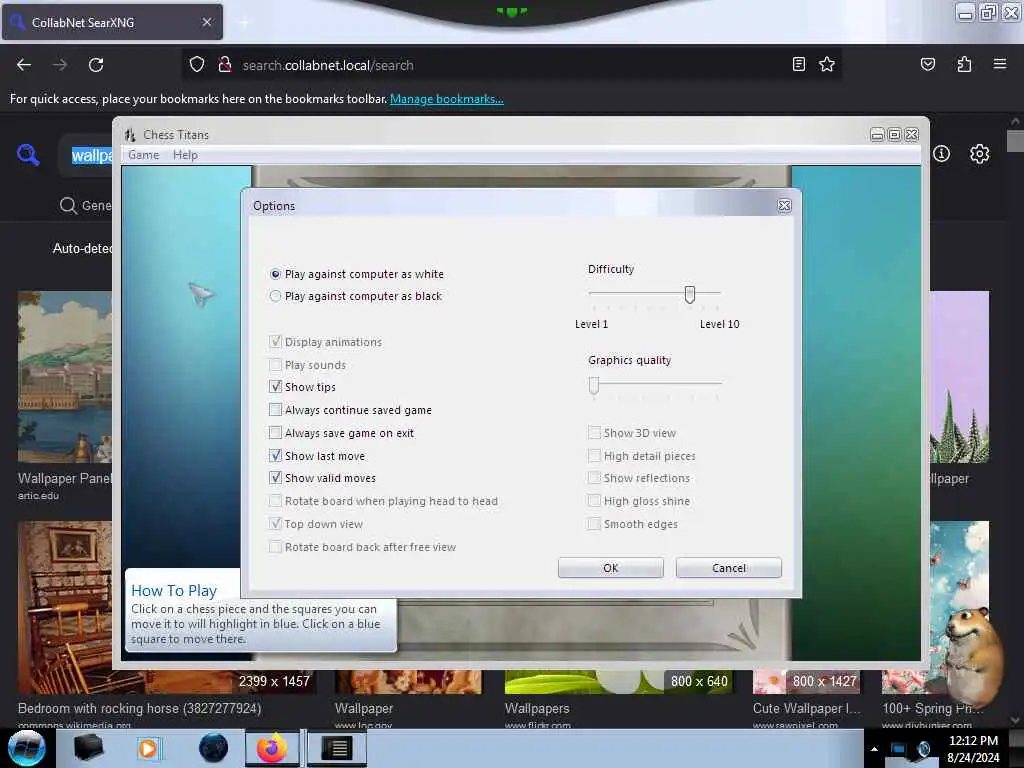Viewport: 1024px width, 768px height.
Task: Click the volume tray icon
Action: pos(923,749)
